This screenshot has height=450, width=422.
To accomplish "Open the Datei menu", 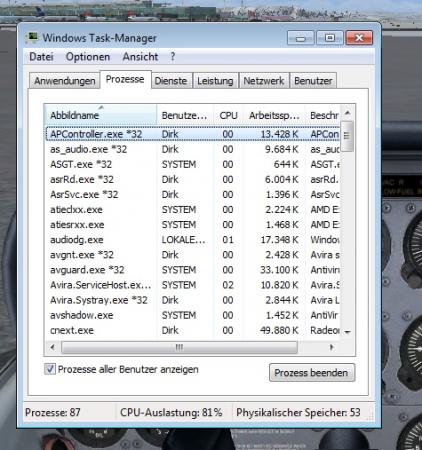I will (x=41, y=57).
